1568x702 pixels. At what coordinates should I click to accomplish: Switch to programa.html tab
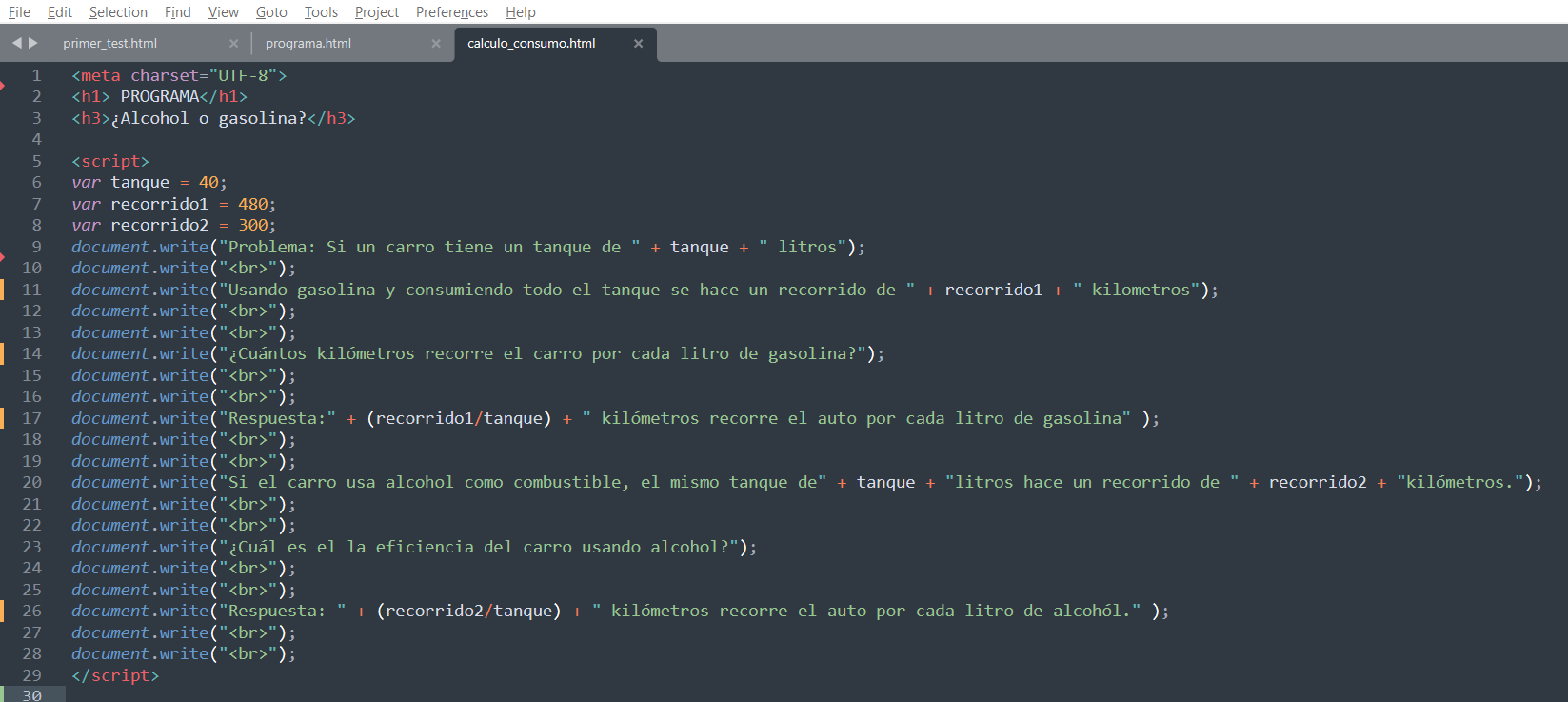(308, 44)
